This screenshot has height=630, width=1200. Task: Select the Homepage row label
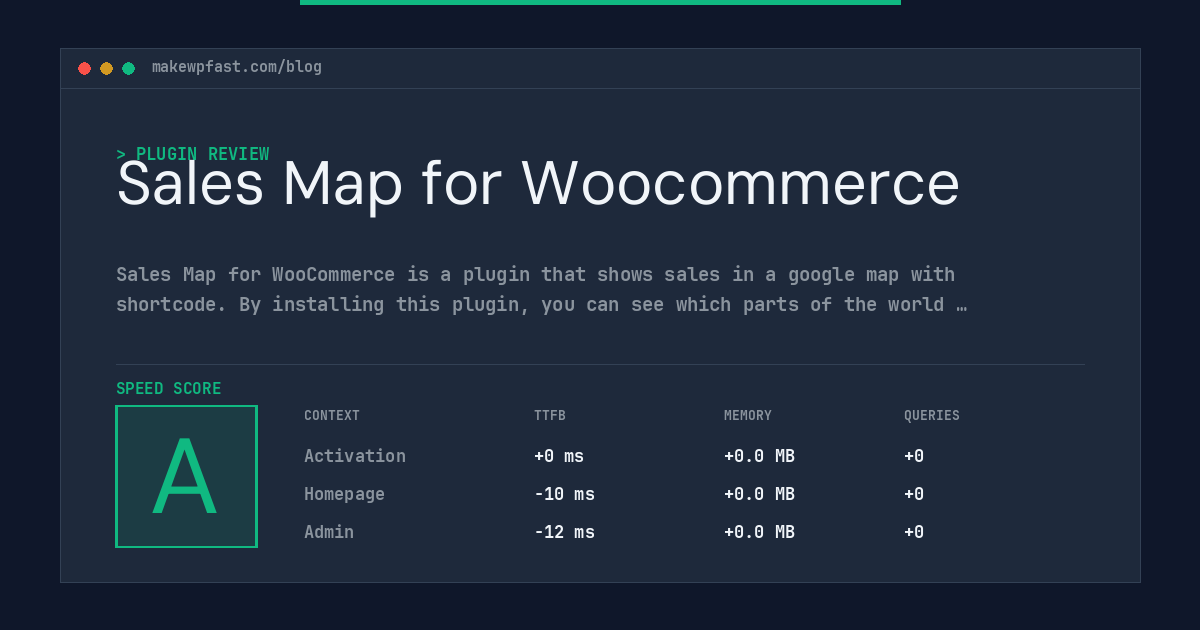[x=344, y=494]
